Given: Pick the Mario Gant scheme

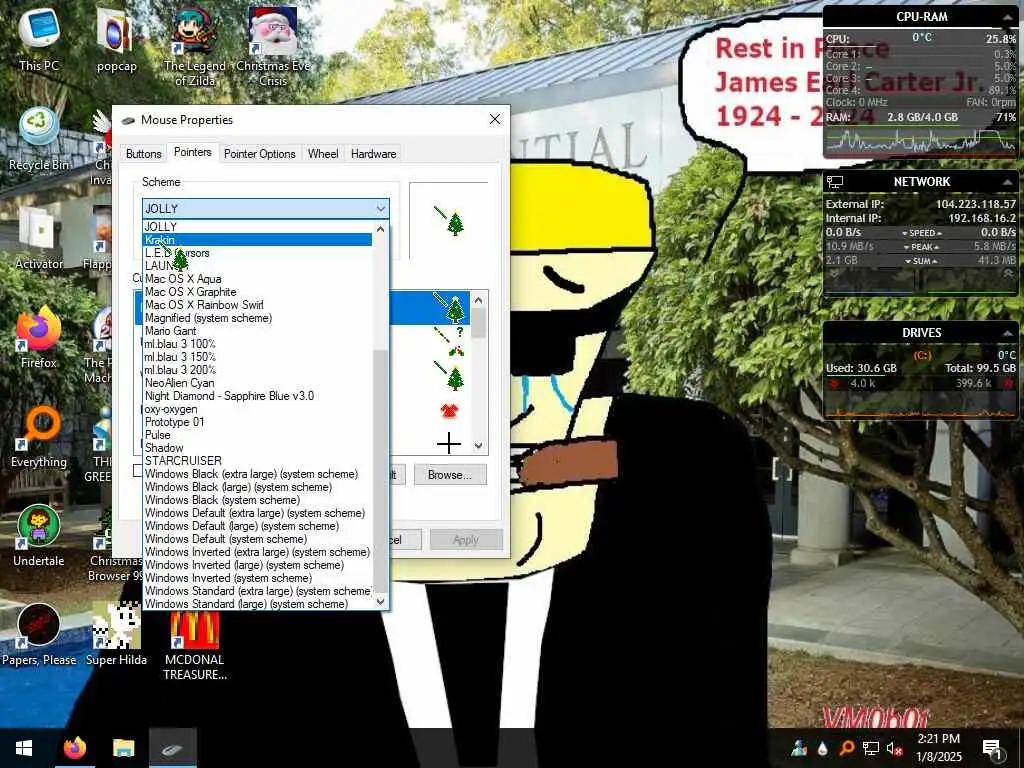Looking at the screenshot, I should (257, 331).
